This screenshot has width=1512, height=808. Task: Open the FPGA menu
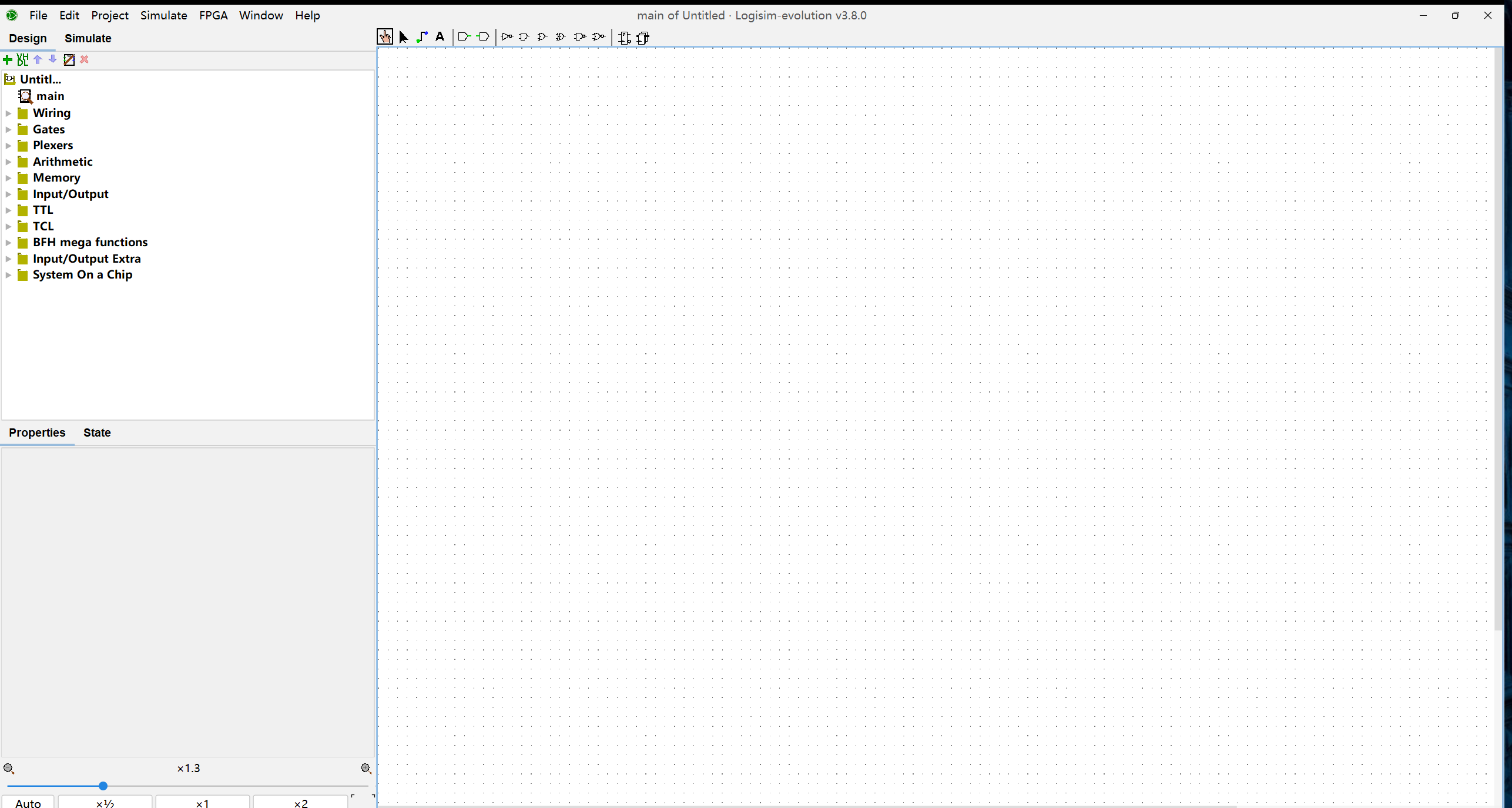tap(213, 15)
